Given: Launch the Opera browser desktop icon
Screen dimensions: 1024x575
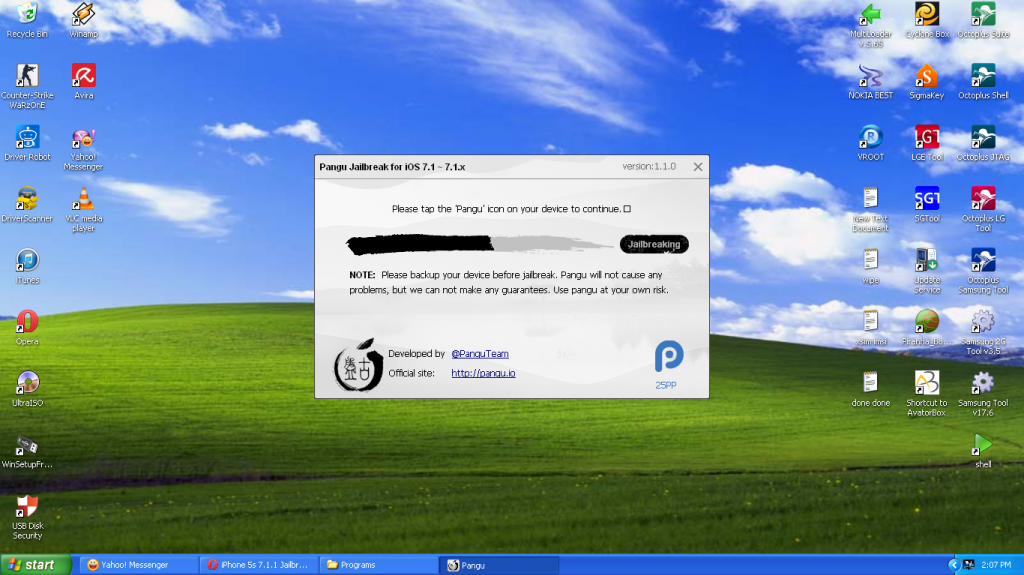Looking at the screenshot, I should coord(27,322).
